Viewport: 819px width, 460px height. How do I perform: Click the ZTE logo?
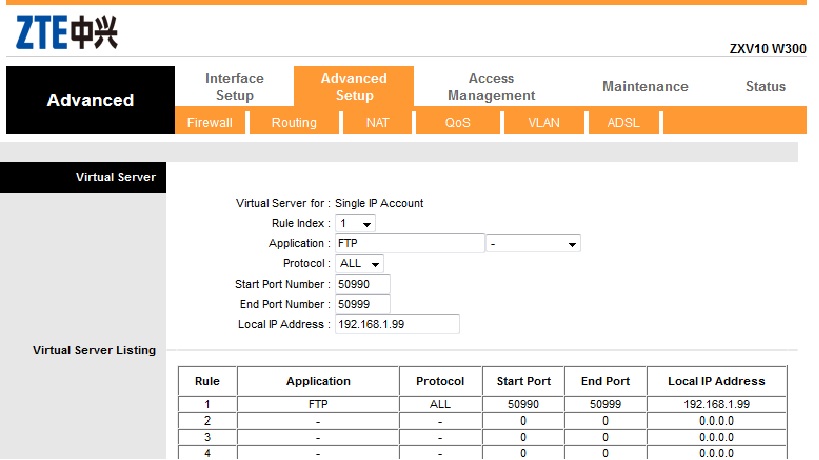(67, 33)
